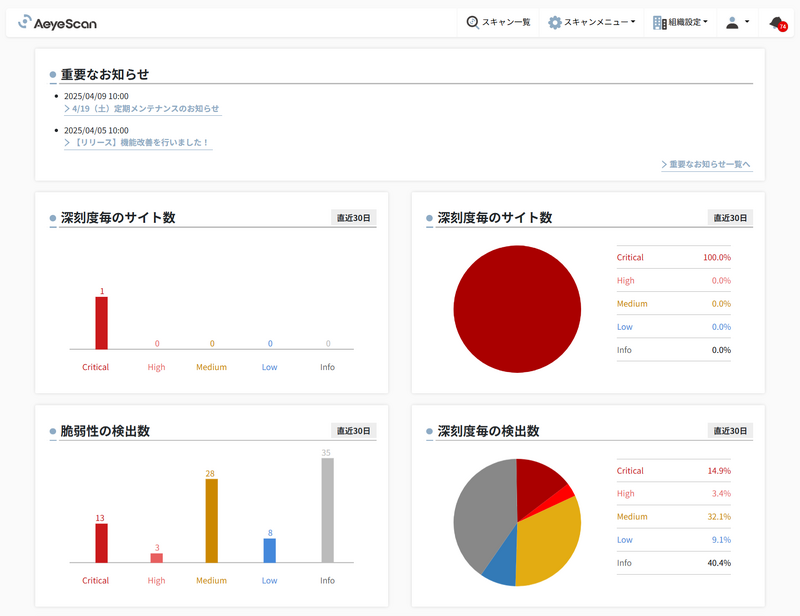This screenshot has width=800, height=616.
Task: Expand the スキャンメニュー dropdown arrow
Action: click(633, 22)
